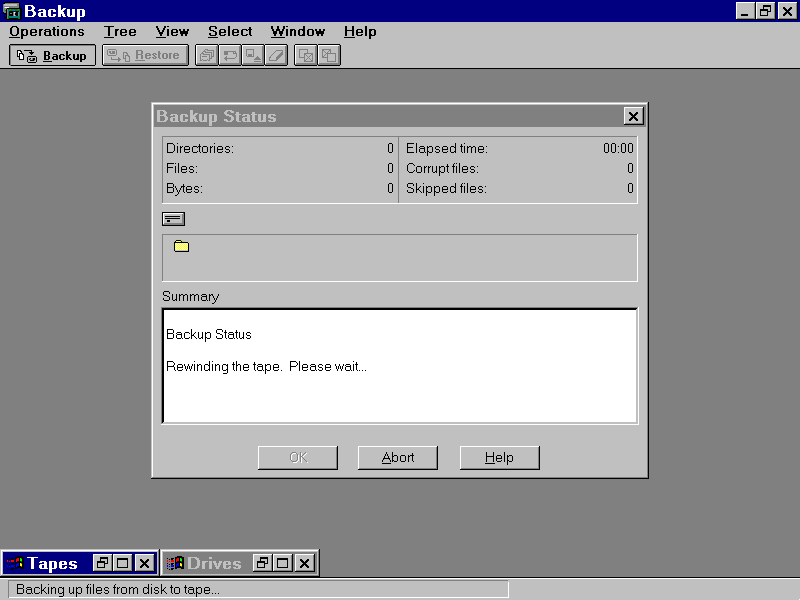Image resolution: width=800 pixels, height=600 pixels.
Task: Open the minimized Tapes window control menu icon
Action: (14, 563)
